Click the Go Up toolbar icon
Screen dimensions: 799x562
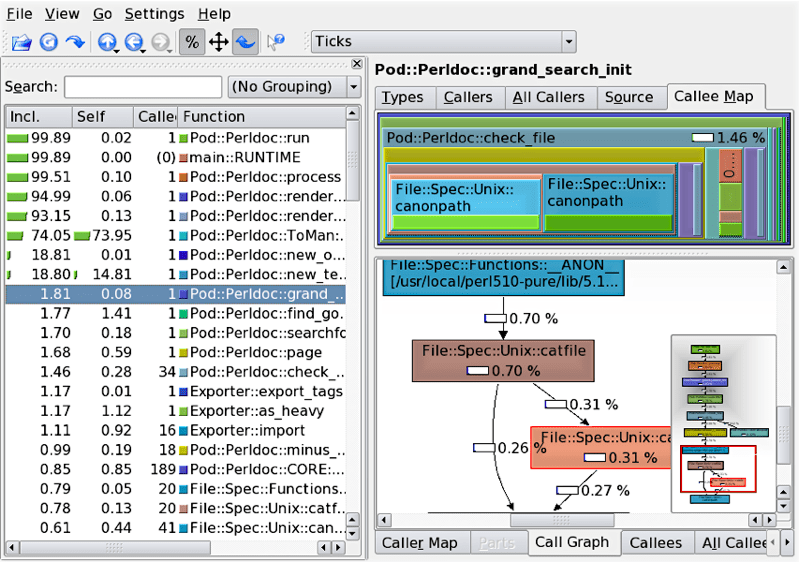point(107,42)
